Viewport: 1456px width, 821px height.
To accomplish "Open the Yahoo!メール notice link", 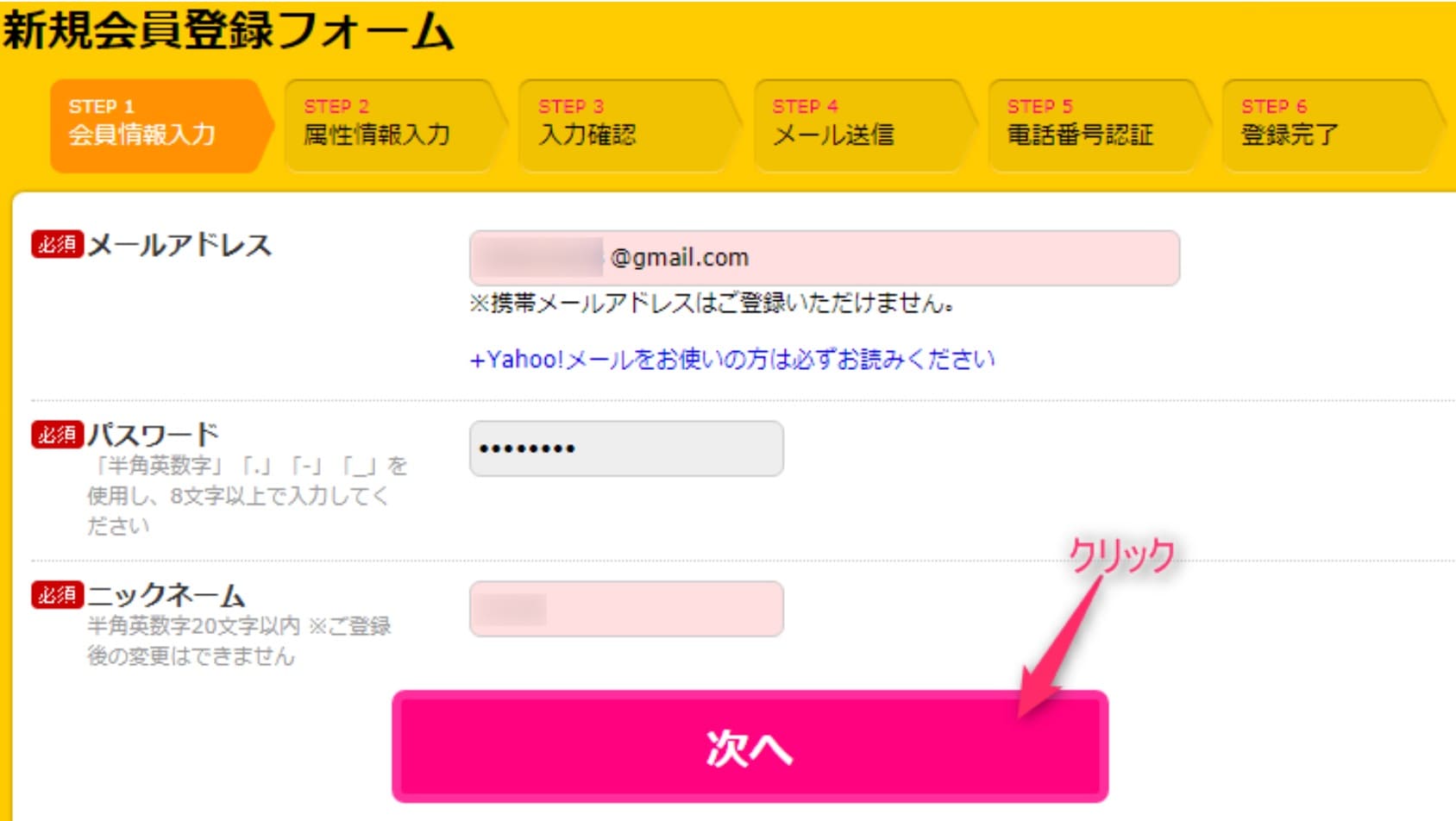I will click(x=732, y=359).
